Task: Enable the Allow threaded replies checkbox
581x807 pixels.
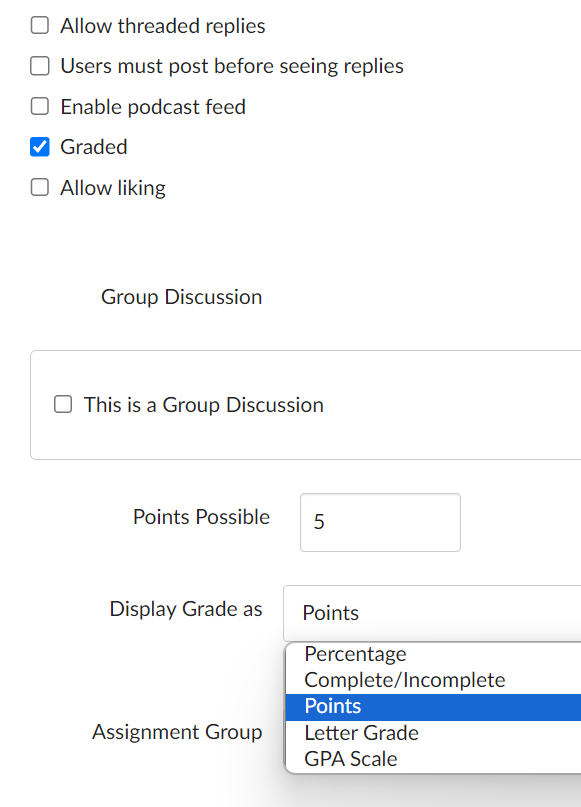Action: coord(40,25)
